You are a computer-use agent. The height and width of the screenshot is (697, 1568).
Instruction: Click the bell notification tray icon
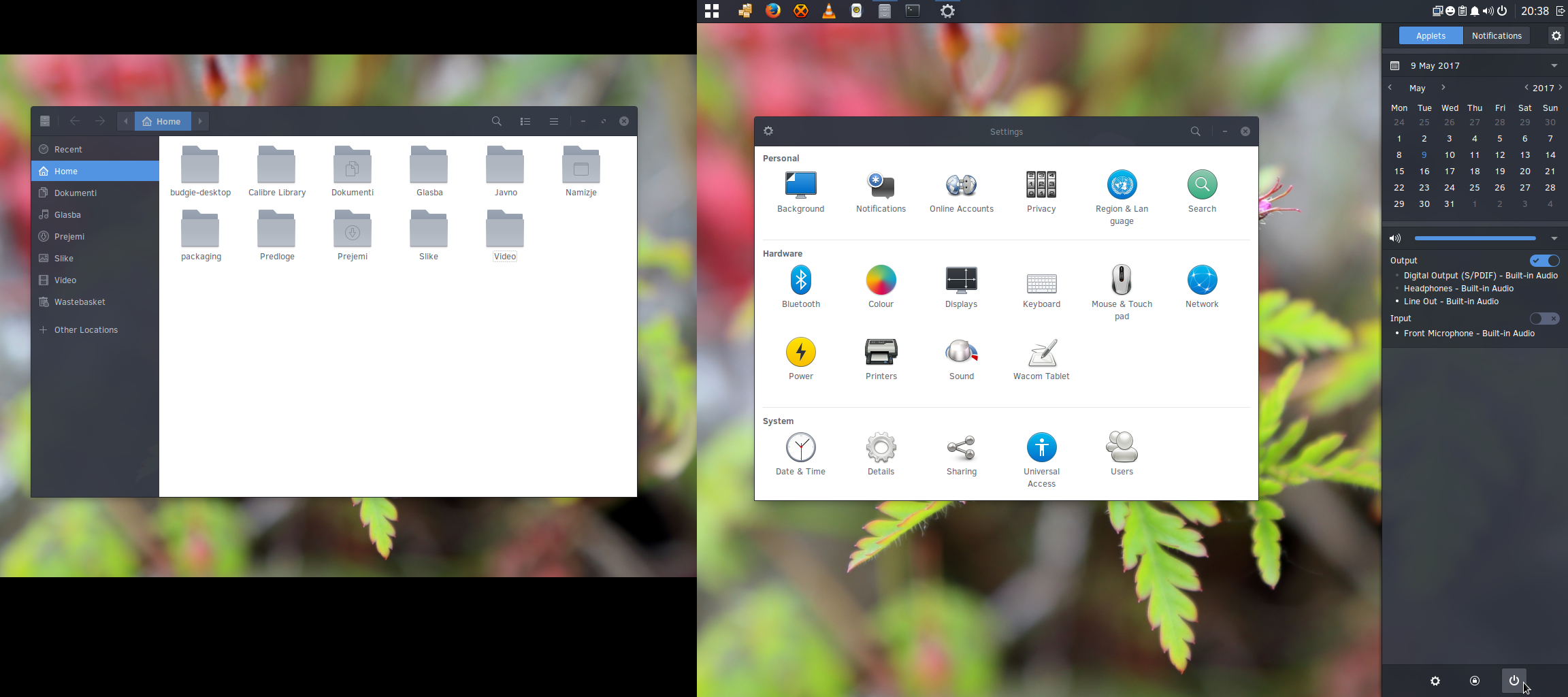pos(1475,11)
